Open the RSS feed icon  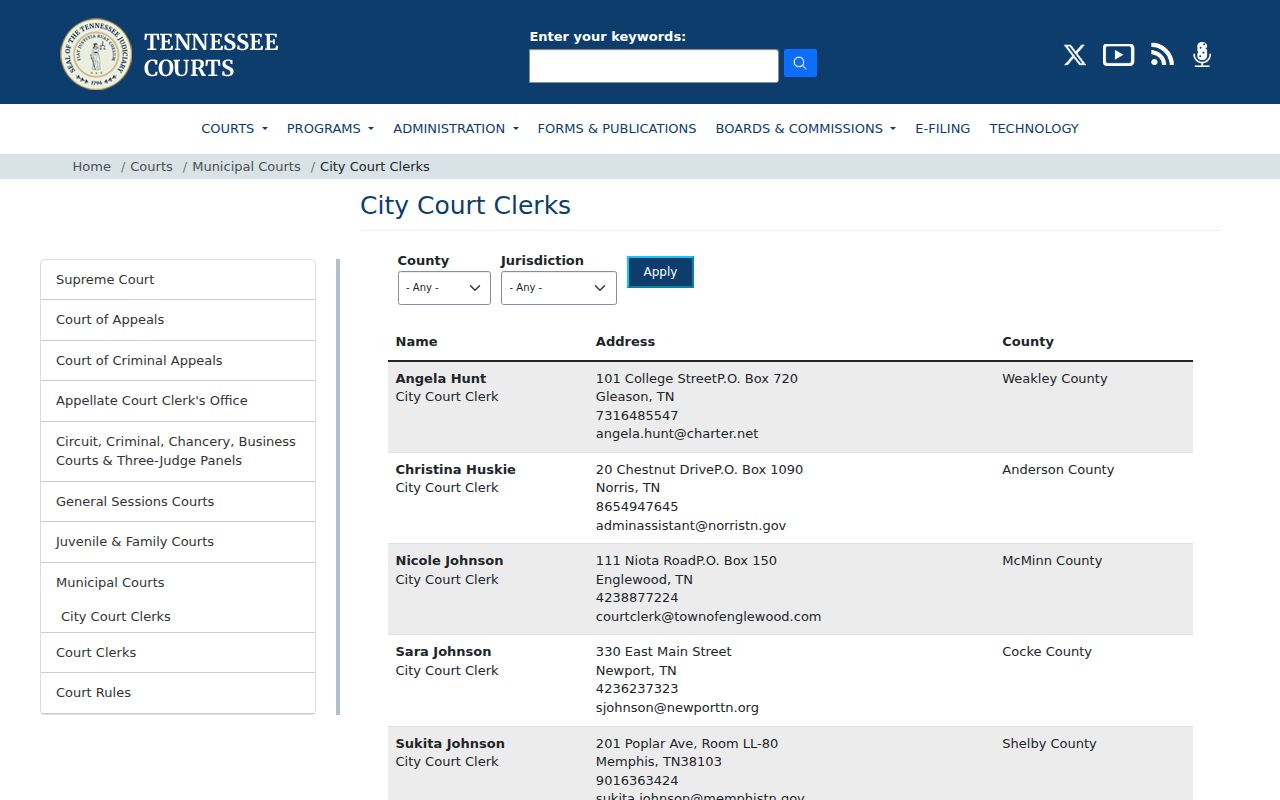1162,55
